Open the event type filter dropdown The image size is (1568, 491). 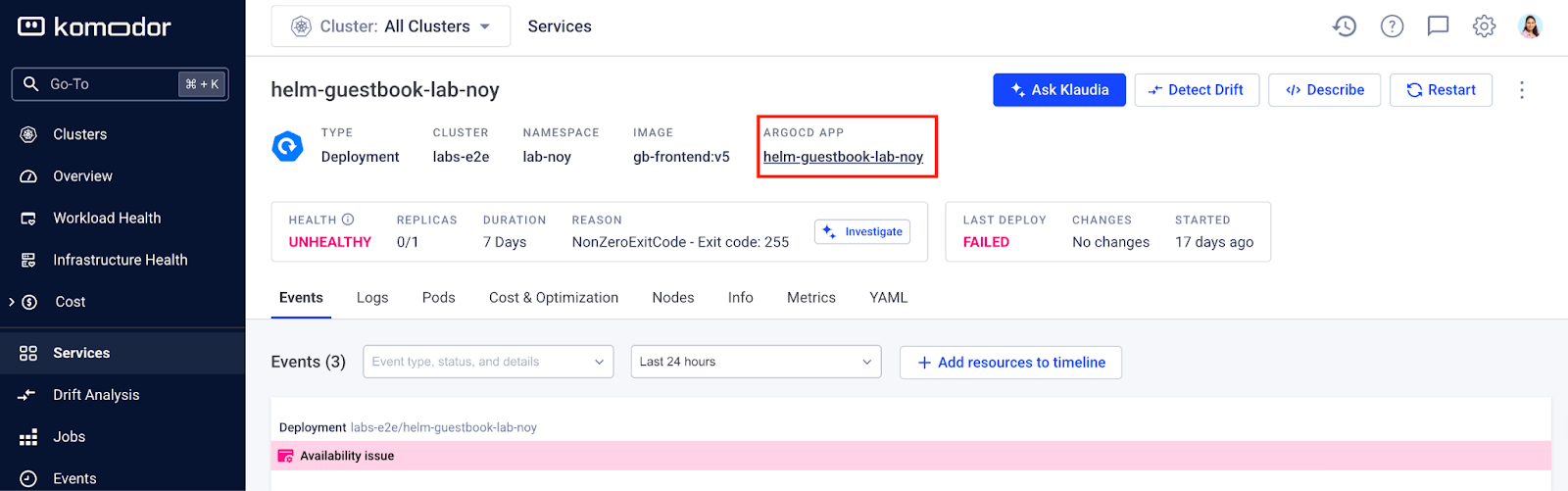tap(488, 362)
